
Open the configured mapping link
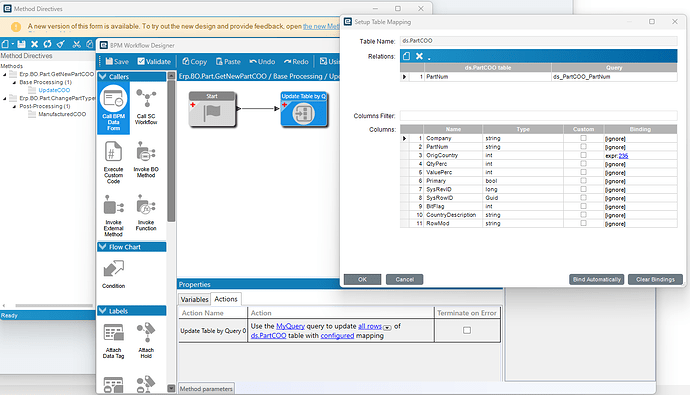point(337,336)
